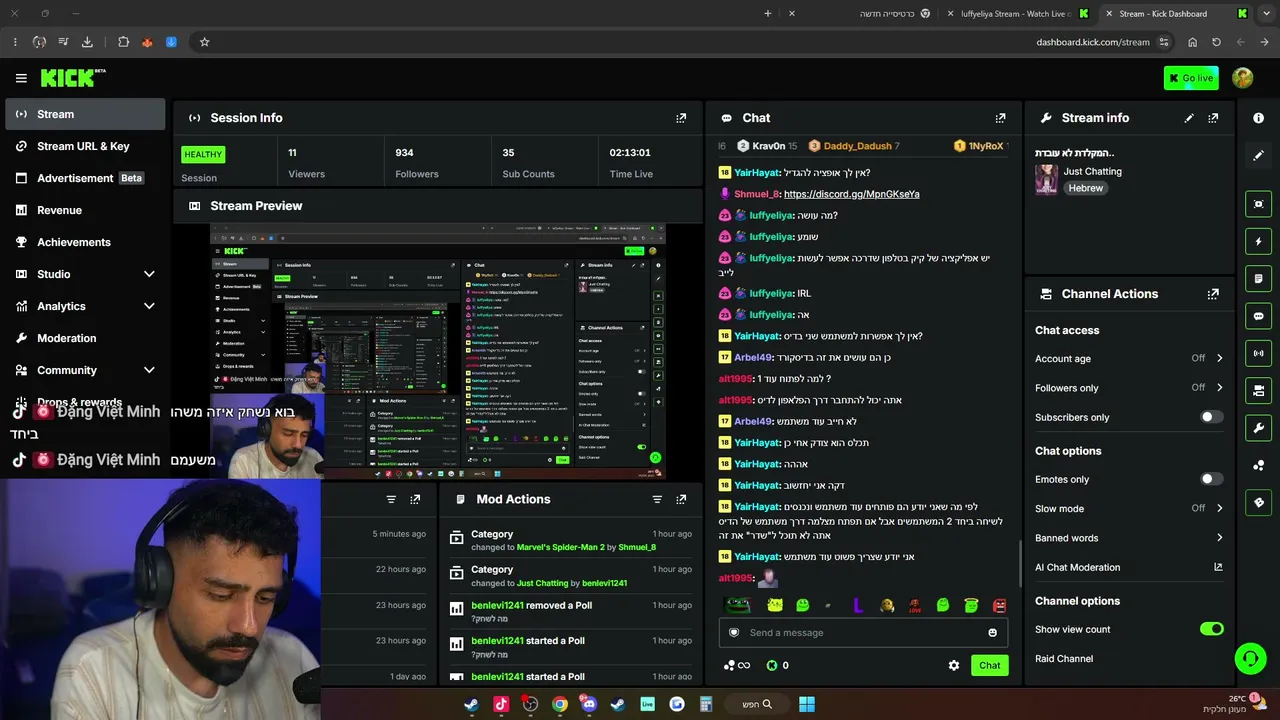Toggle the chat bubble widget icon in right sidebar

1258,316
